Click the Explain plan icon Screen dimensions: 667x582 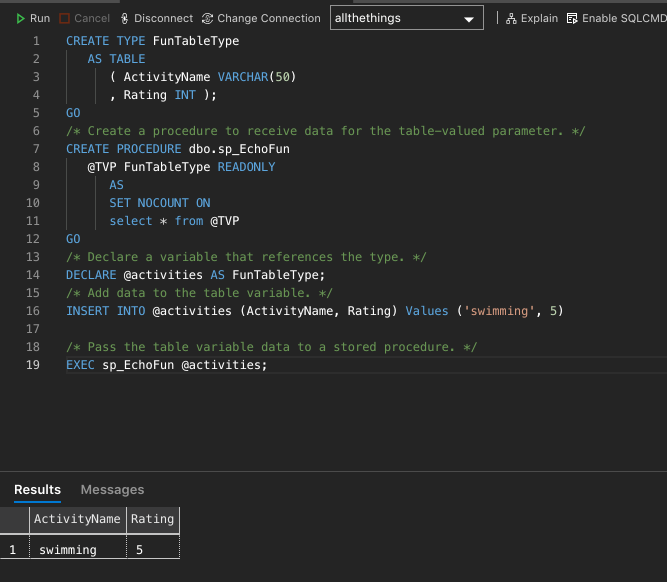point(511,18)
